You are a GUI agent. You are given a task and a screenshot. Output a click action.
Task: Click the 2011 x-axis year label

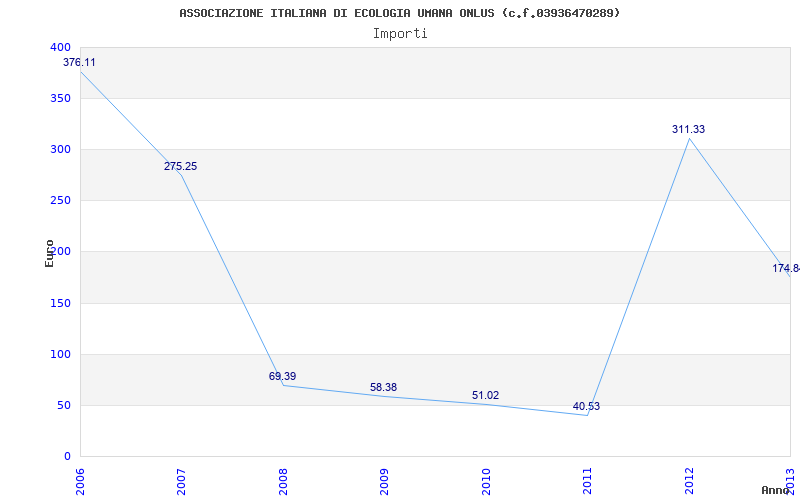click(587, 481)
